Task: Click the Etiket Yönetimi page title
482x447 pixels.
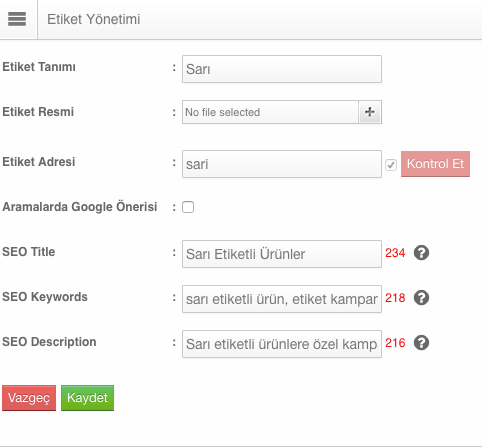Action: (x=94, y=19)
